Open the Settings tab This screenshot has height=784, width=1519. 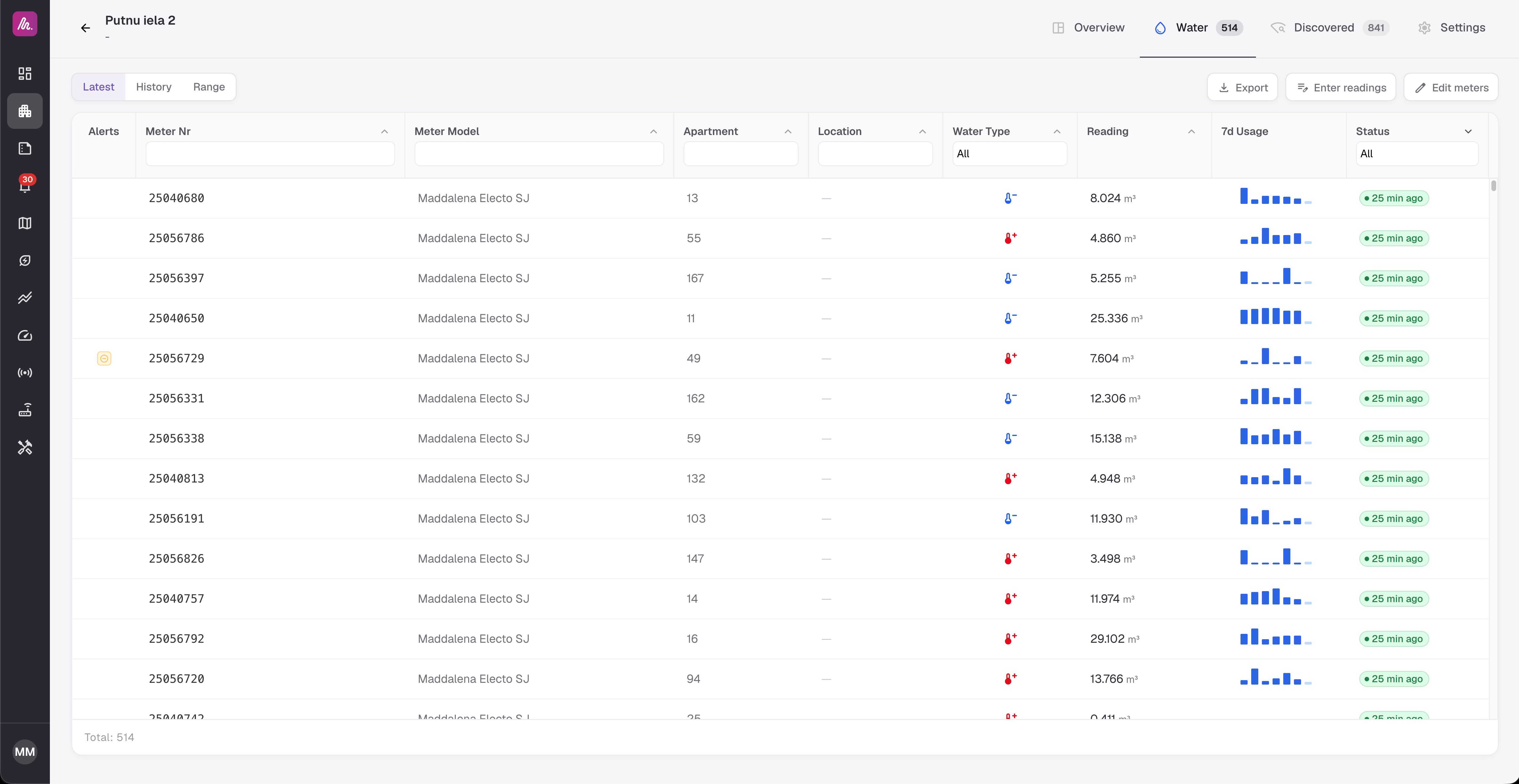1451,28
